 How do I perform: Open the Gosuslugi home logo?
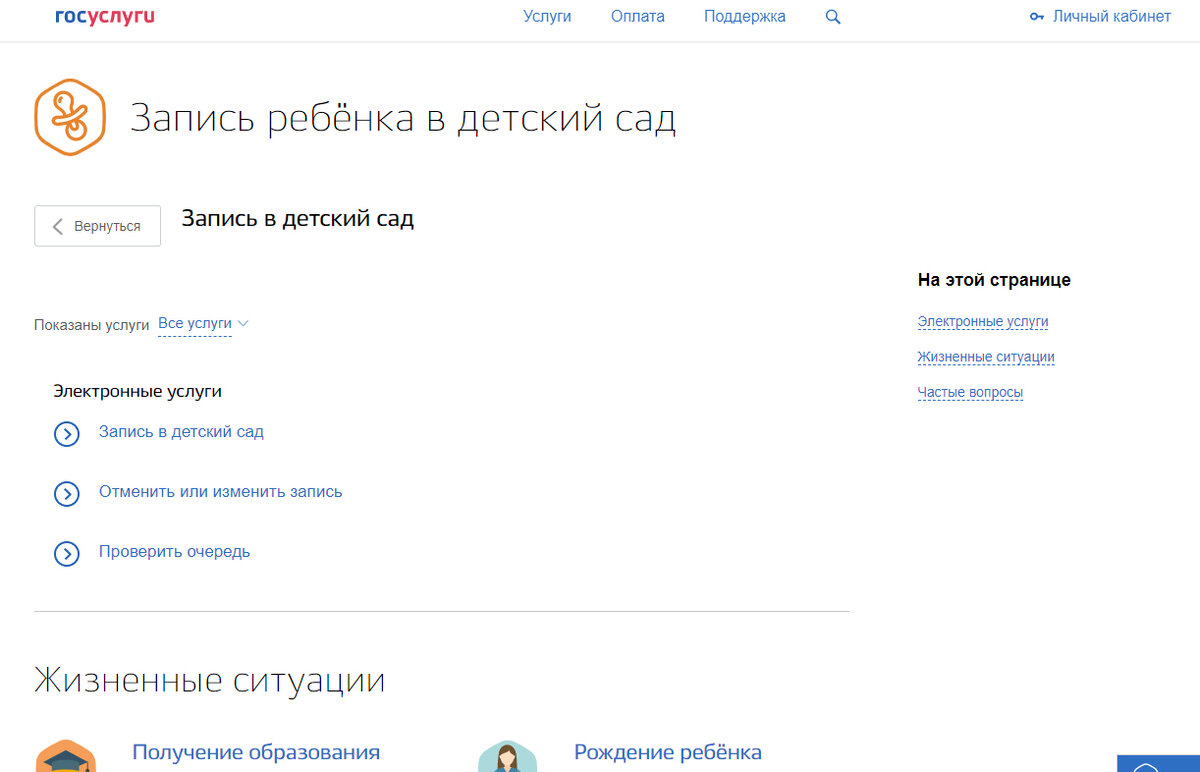coord(105,17)
